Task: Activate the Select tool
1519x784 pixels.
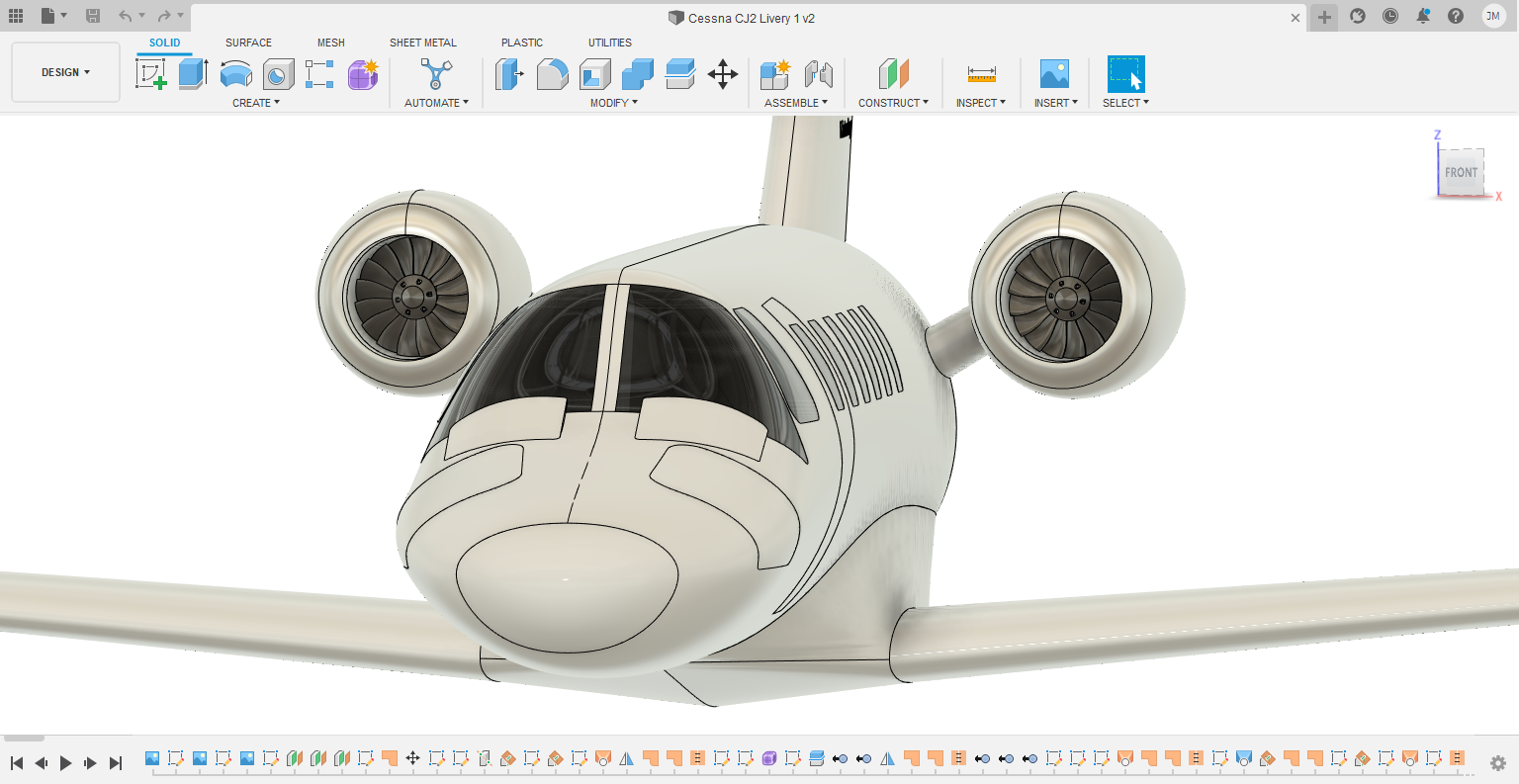Action: tap(1126, 74)
